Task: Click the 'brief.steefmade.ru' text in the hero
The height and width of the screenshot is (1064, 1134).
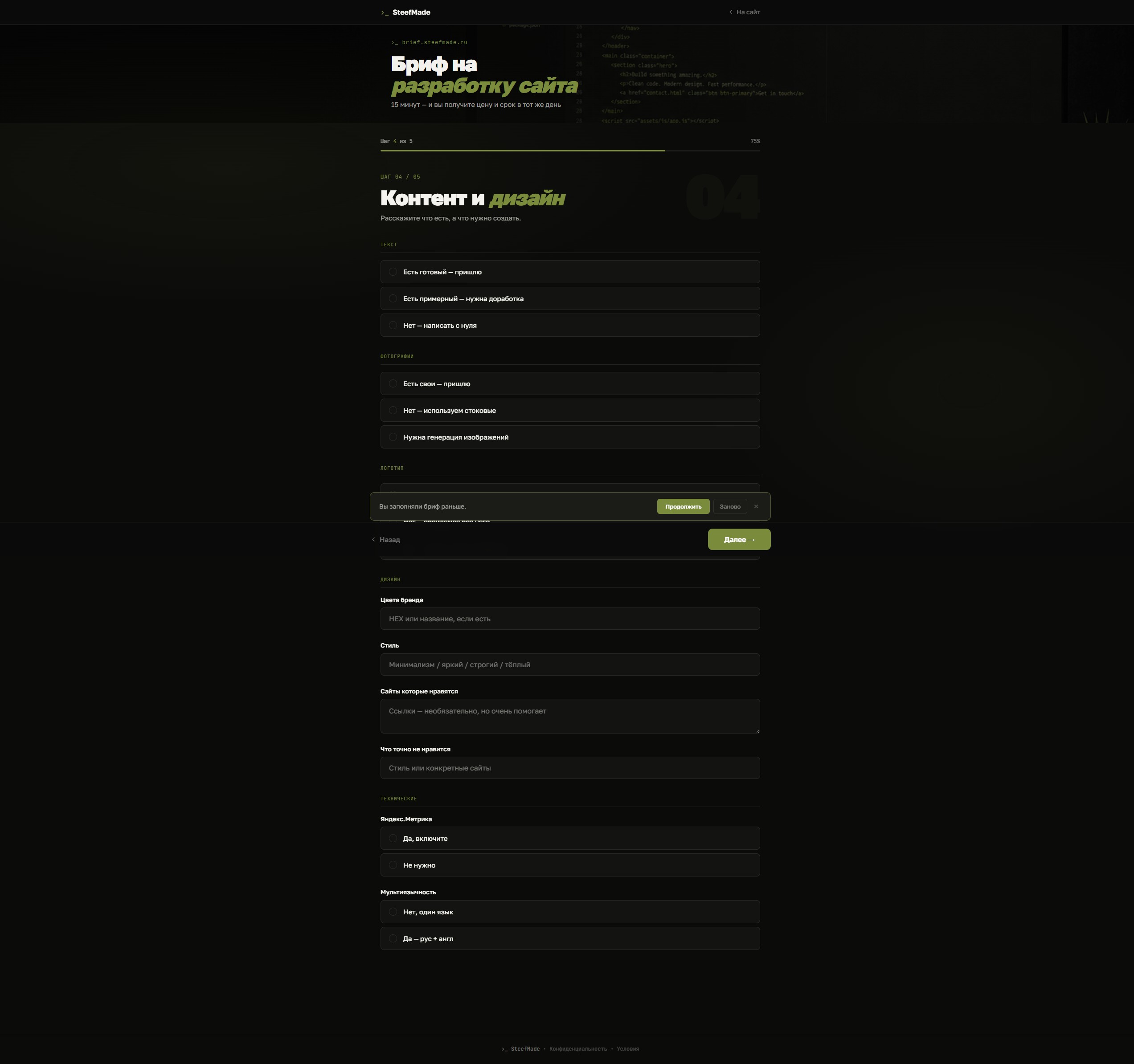Action: pos(429,42)
